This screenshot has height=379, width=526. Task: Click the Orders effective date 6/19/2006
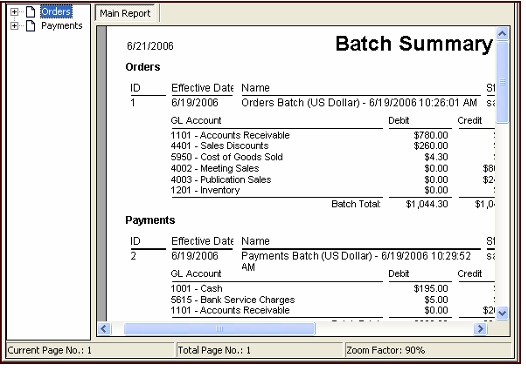click(x=195, y=103)
